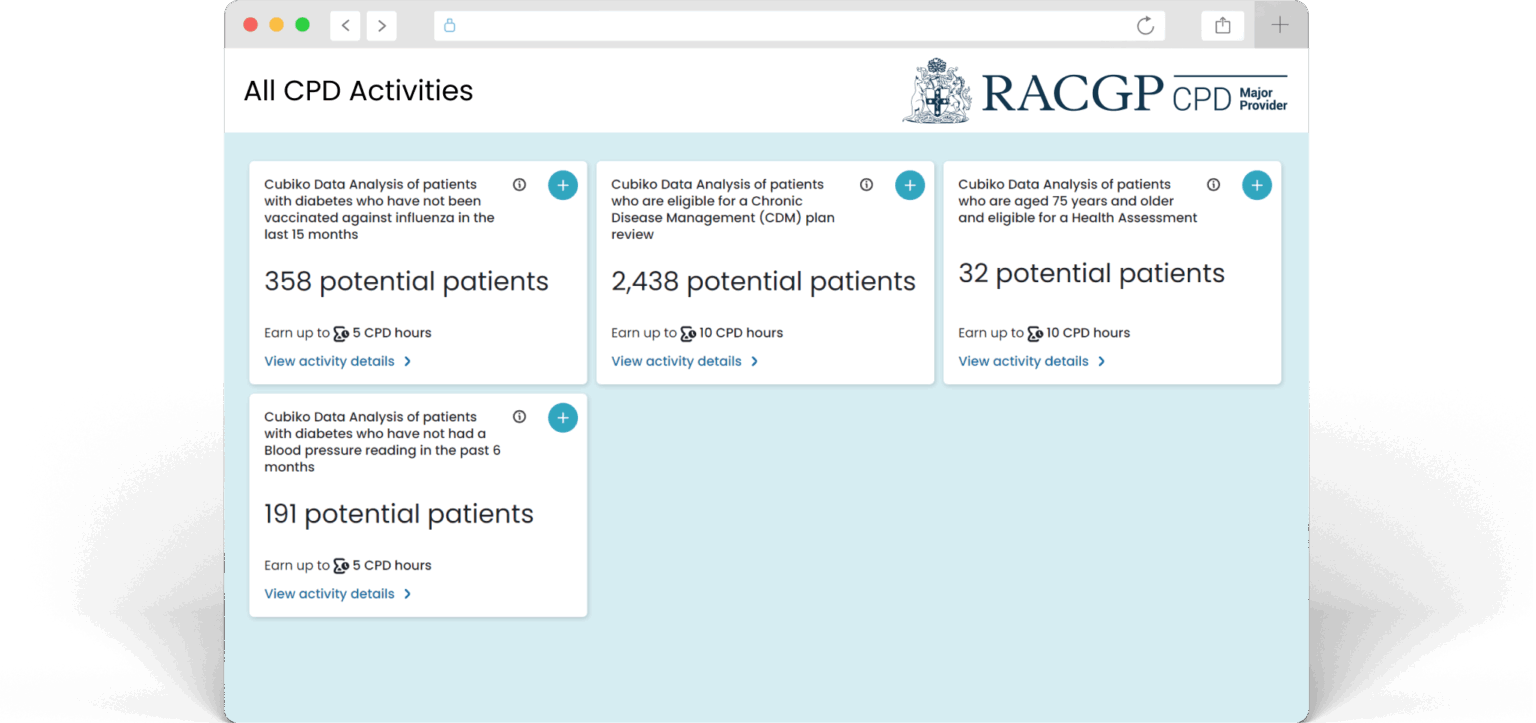
Task: View activity details for the CDM plan review
Action: [684, 362]
